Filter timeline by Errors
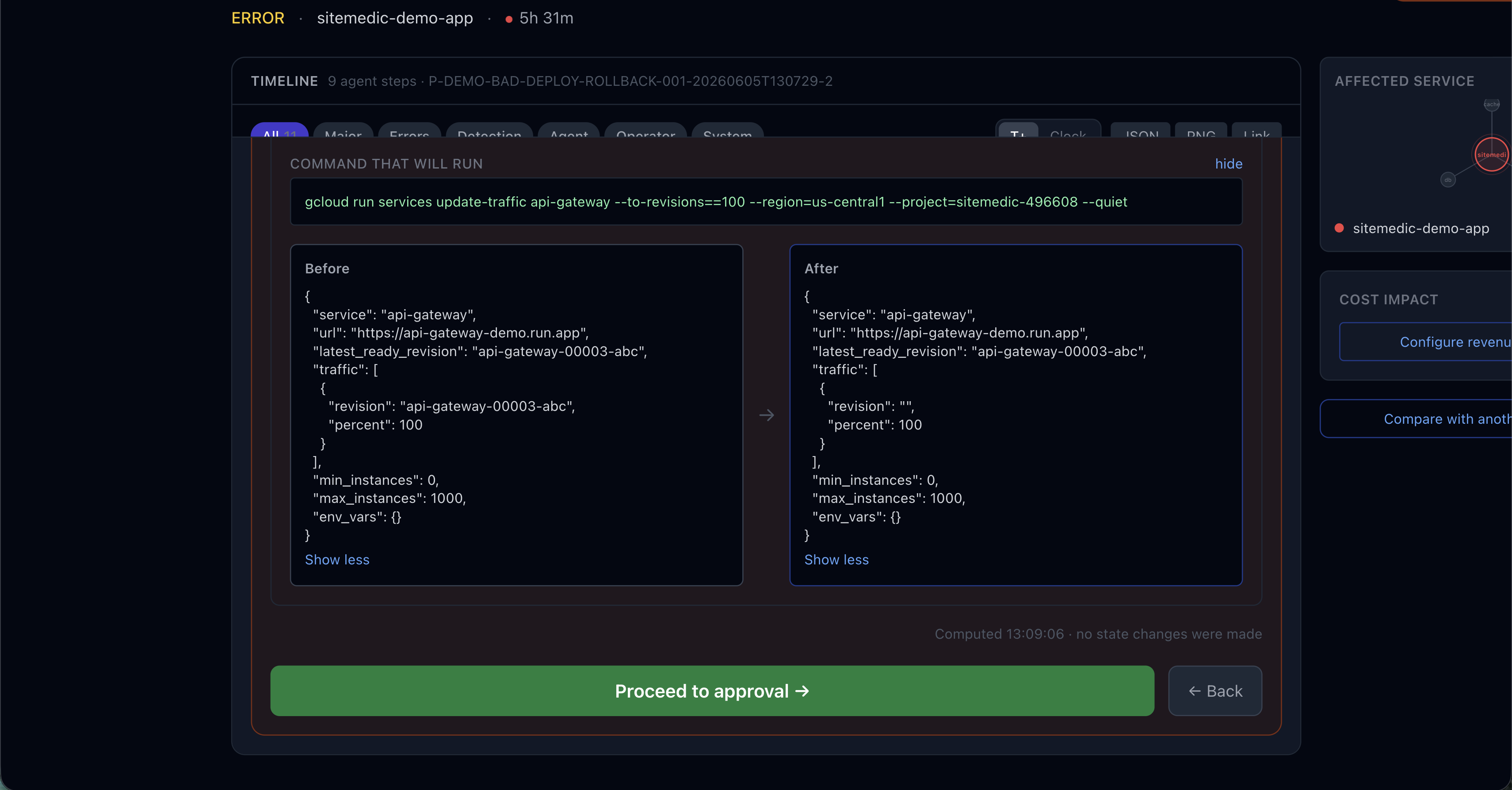The image size is (1512, 790). [x=409, y=130]
